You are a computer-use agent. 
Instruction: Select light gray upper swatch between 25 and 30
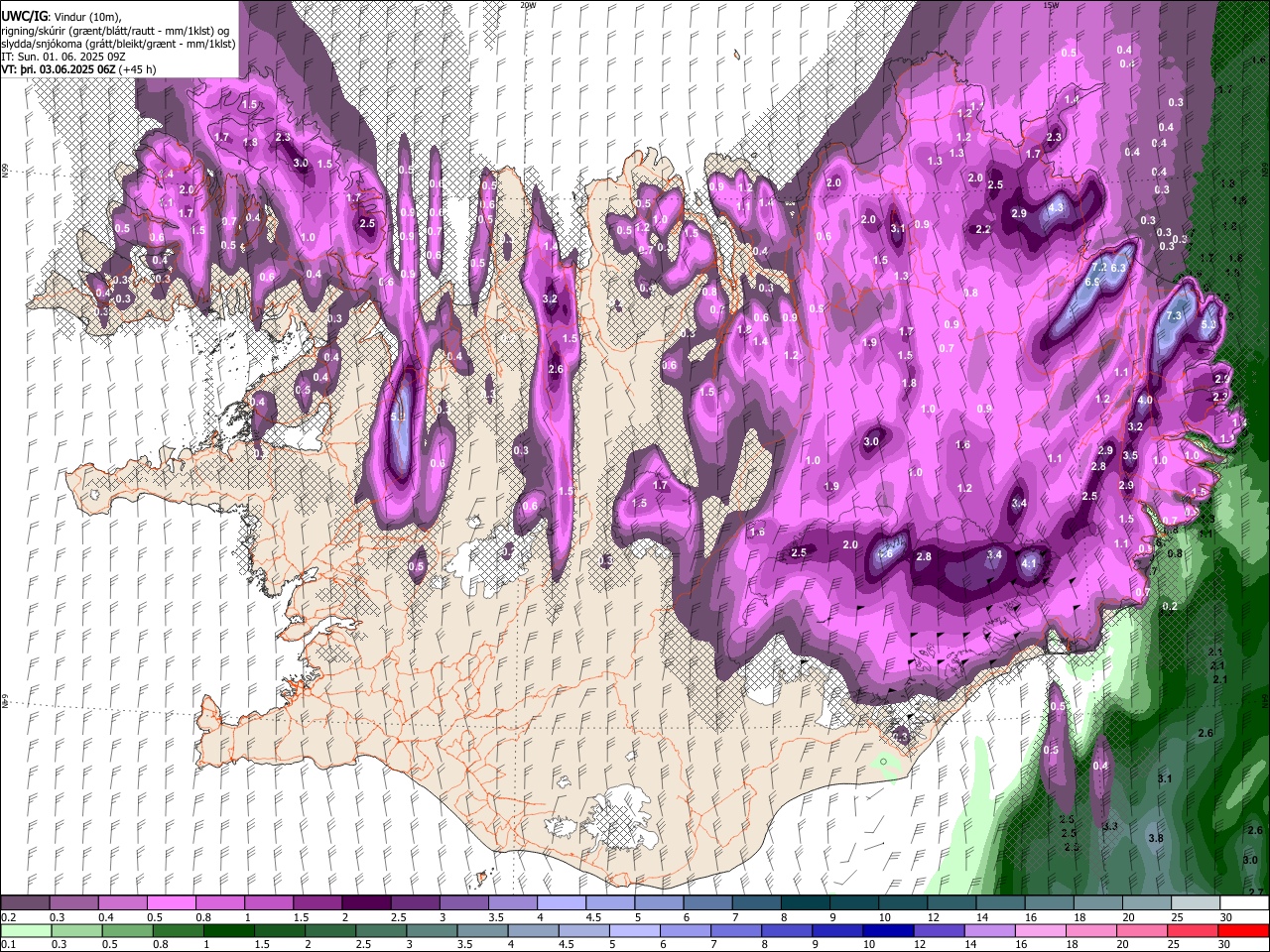coord(1196,902)
